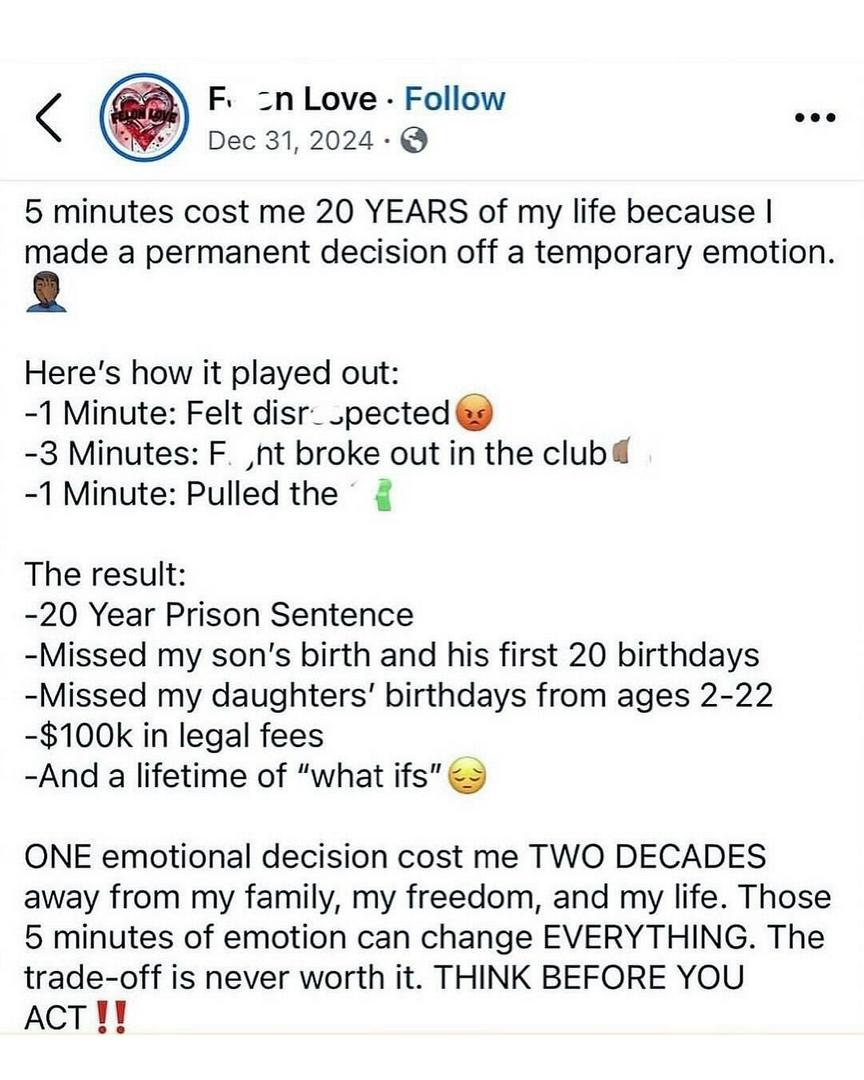The height and width of the screenshot is (1080, 864).
Task: Follow this page
Action: coord(455,99)
